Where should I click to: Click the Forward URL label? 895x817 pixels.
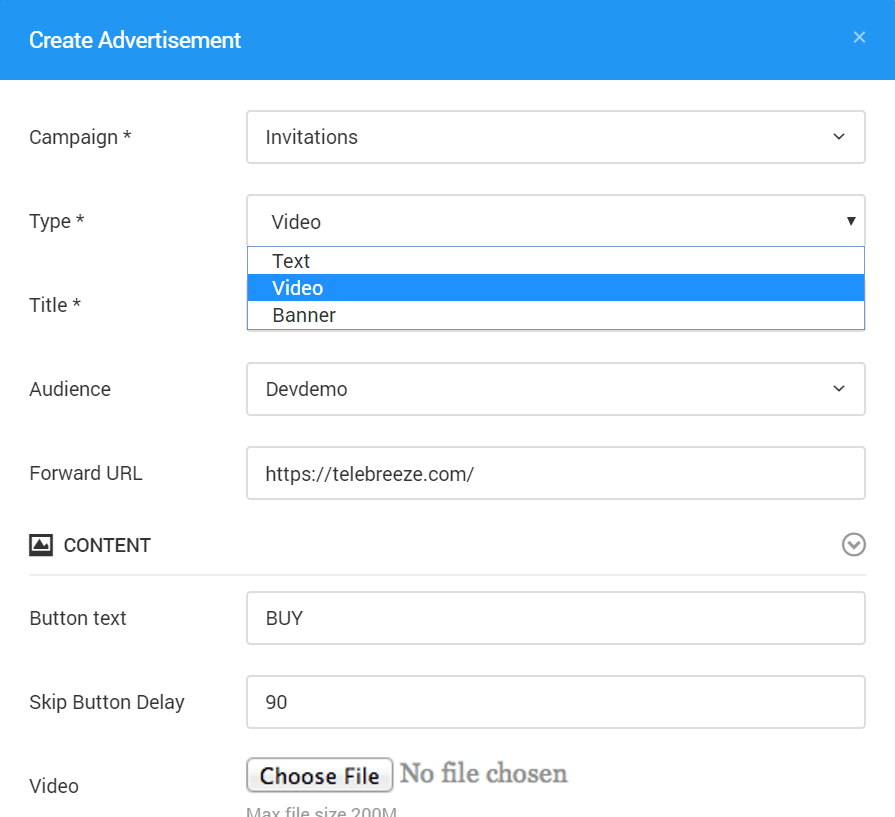tap(85, 473)
